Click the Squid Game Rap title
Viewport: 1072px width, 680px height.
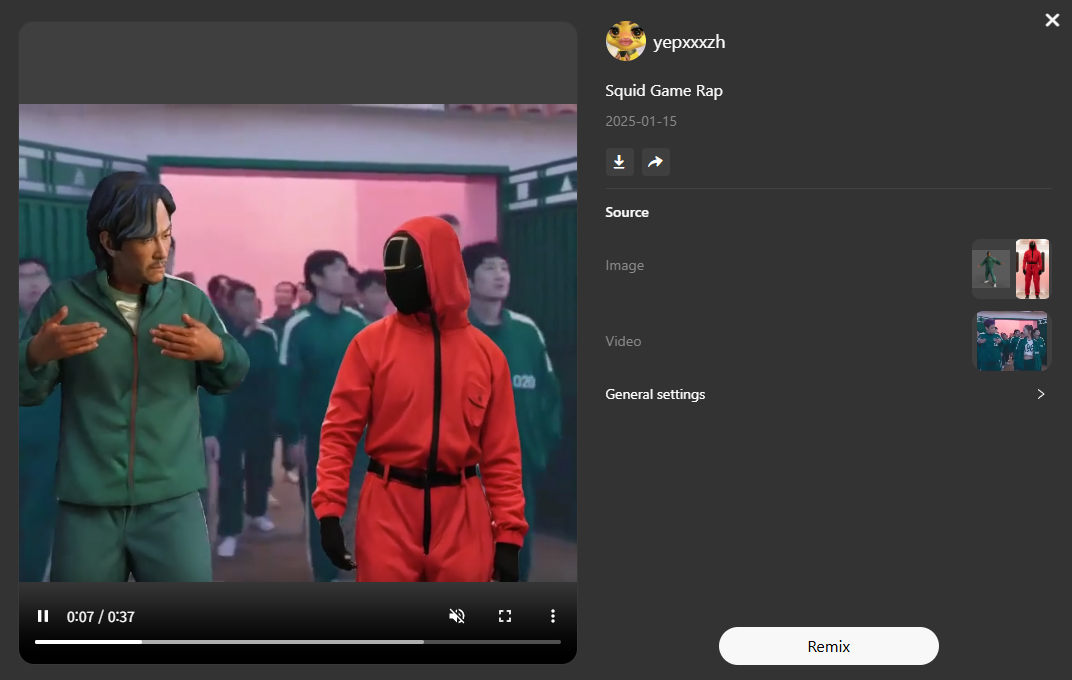[664, 91]
